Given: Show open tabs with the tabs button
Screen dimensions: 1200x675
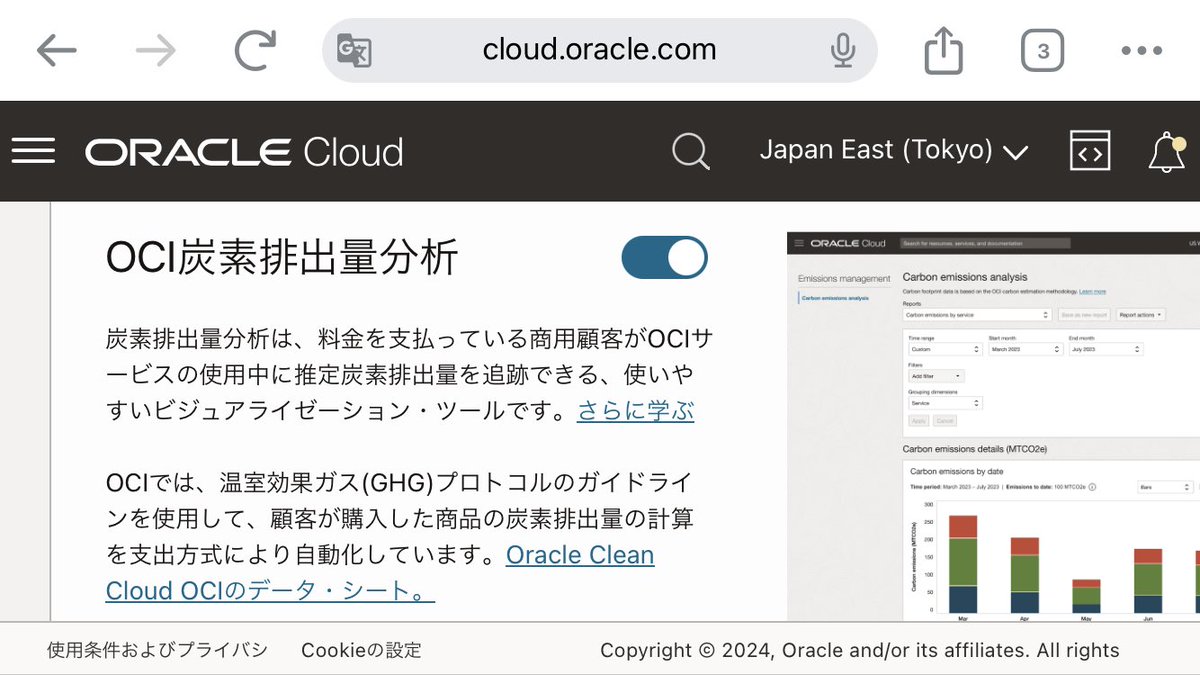Looking at the screenshot, I should tap(1043, 50).
